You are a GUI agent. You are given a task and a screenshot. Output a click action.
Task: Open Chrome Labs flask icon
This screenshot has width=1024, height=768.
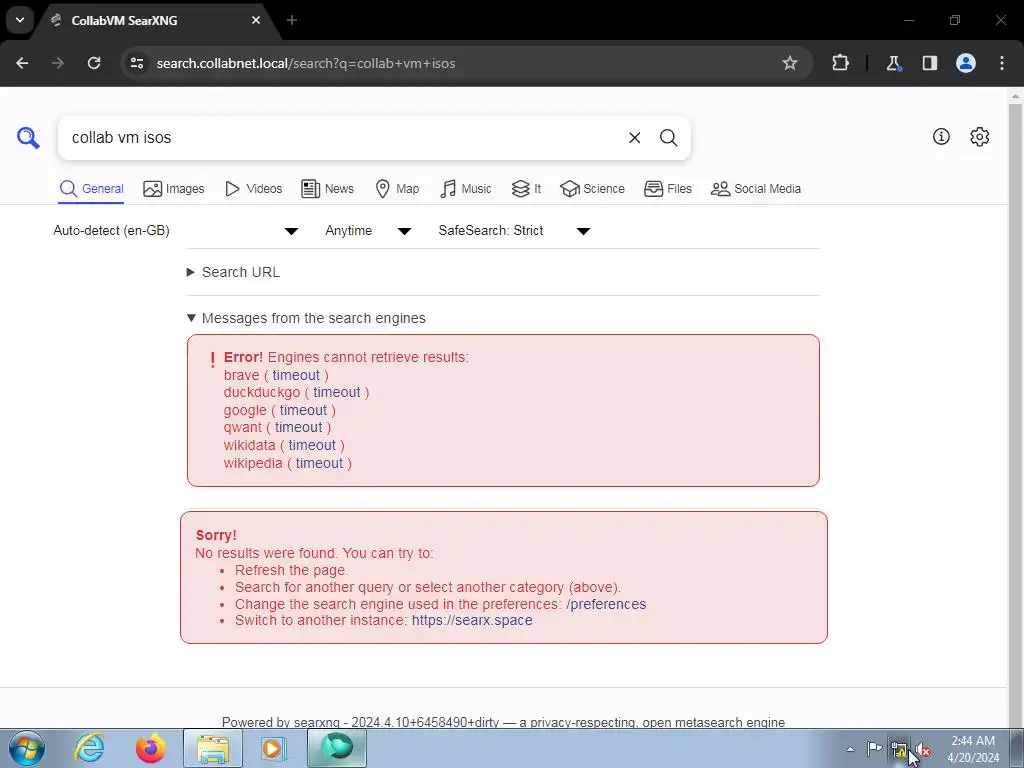click(x=893, y=63)
